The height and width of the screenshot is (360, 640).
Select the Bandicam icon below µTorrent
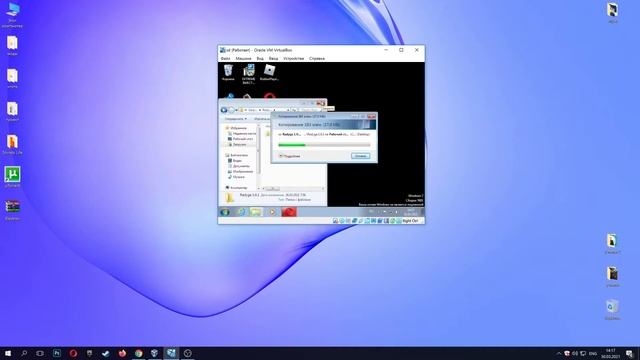click(12, 210)
